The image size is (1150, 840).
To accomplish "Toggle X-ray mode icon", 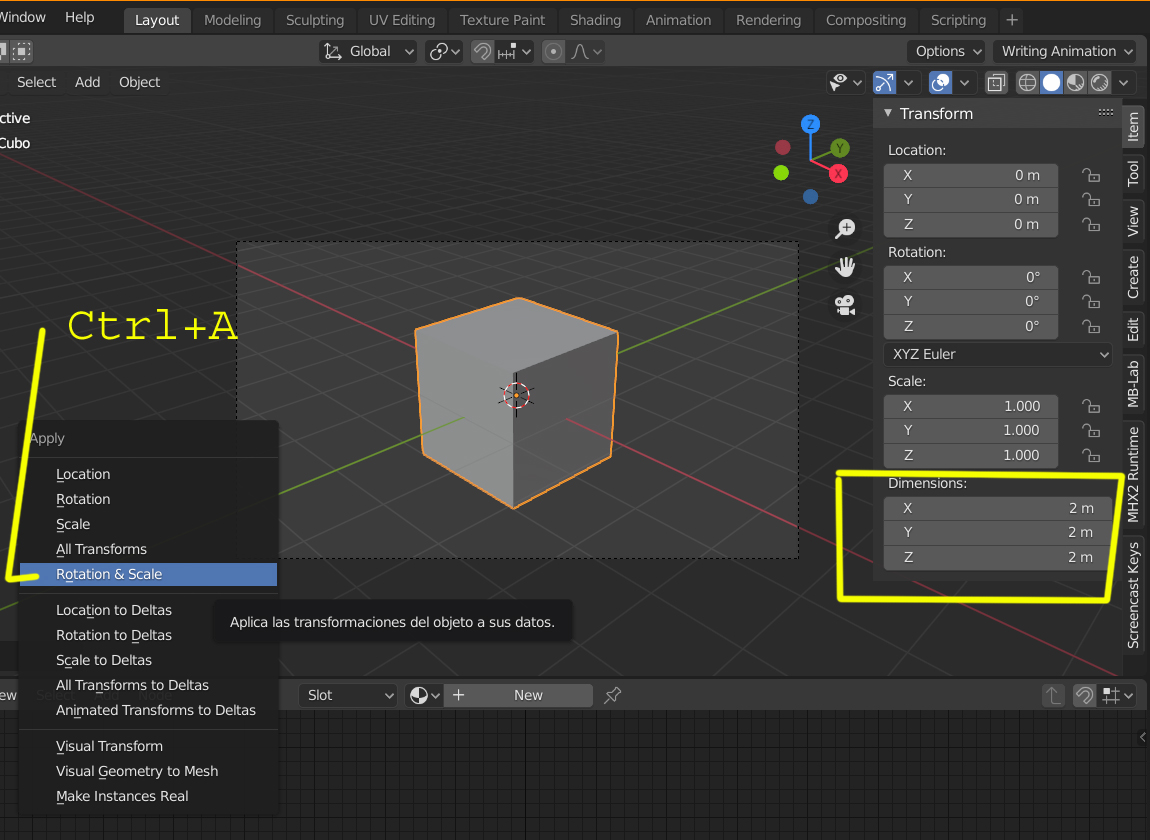I will (996, 83).
